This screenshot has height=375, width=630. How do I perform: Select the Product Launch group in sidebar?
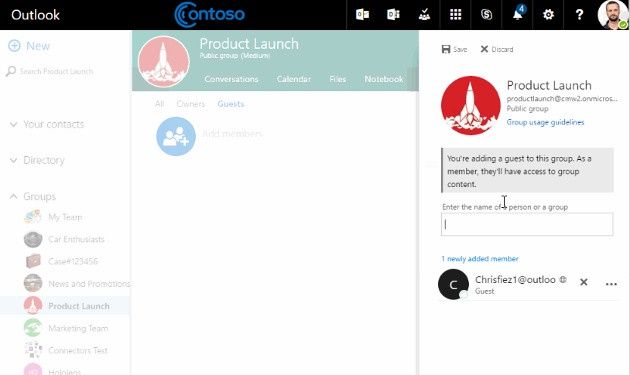pyautogui.click(x=66, y=306)
